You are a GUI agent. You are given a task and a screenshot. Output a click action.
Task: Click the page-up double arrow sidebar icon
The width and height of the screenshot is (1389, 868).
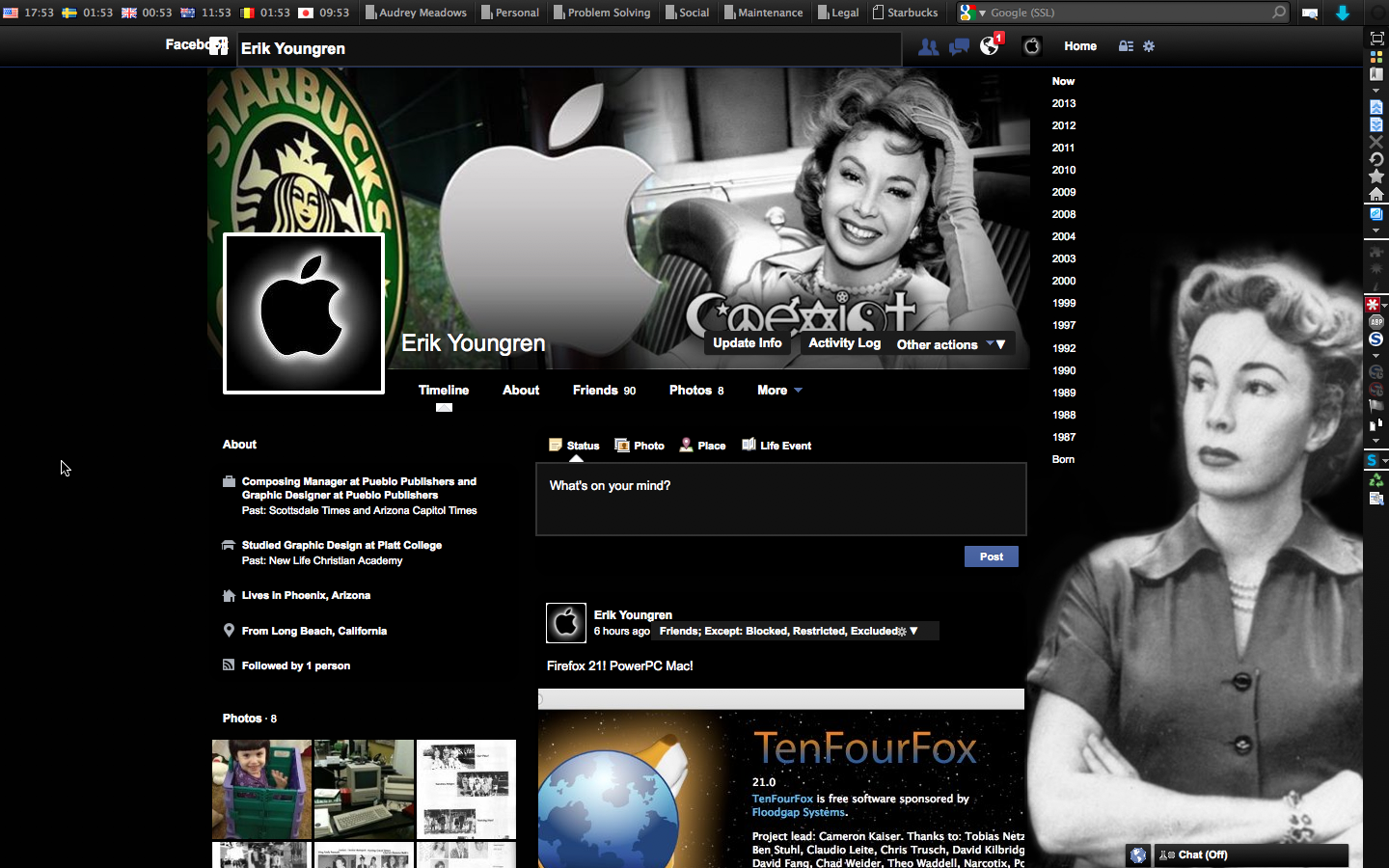pyautogui.click(x=1376, y=107)
